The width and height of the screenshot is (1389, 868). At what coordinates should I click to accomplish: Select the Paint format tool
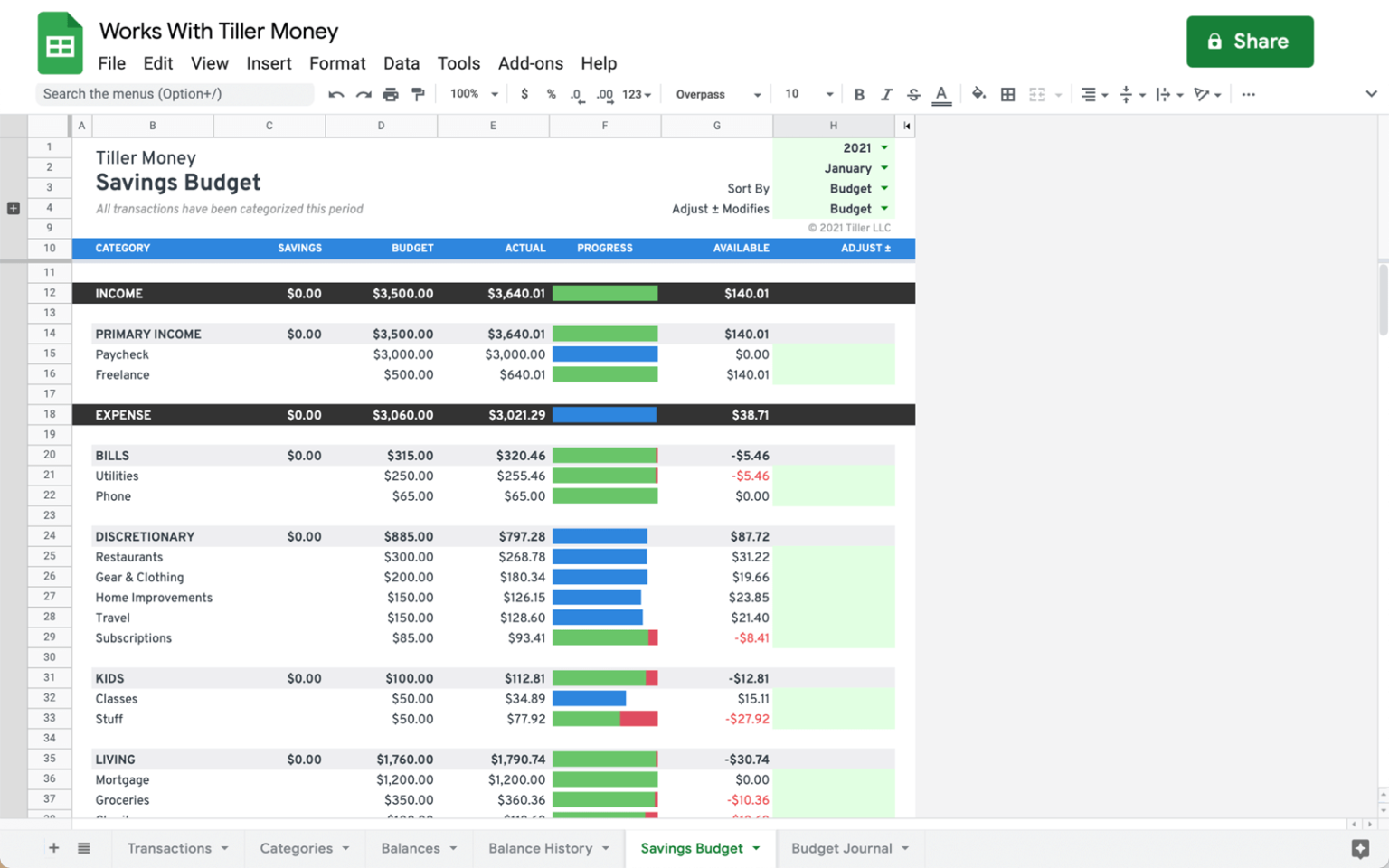pos(417,93)
